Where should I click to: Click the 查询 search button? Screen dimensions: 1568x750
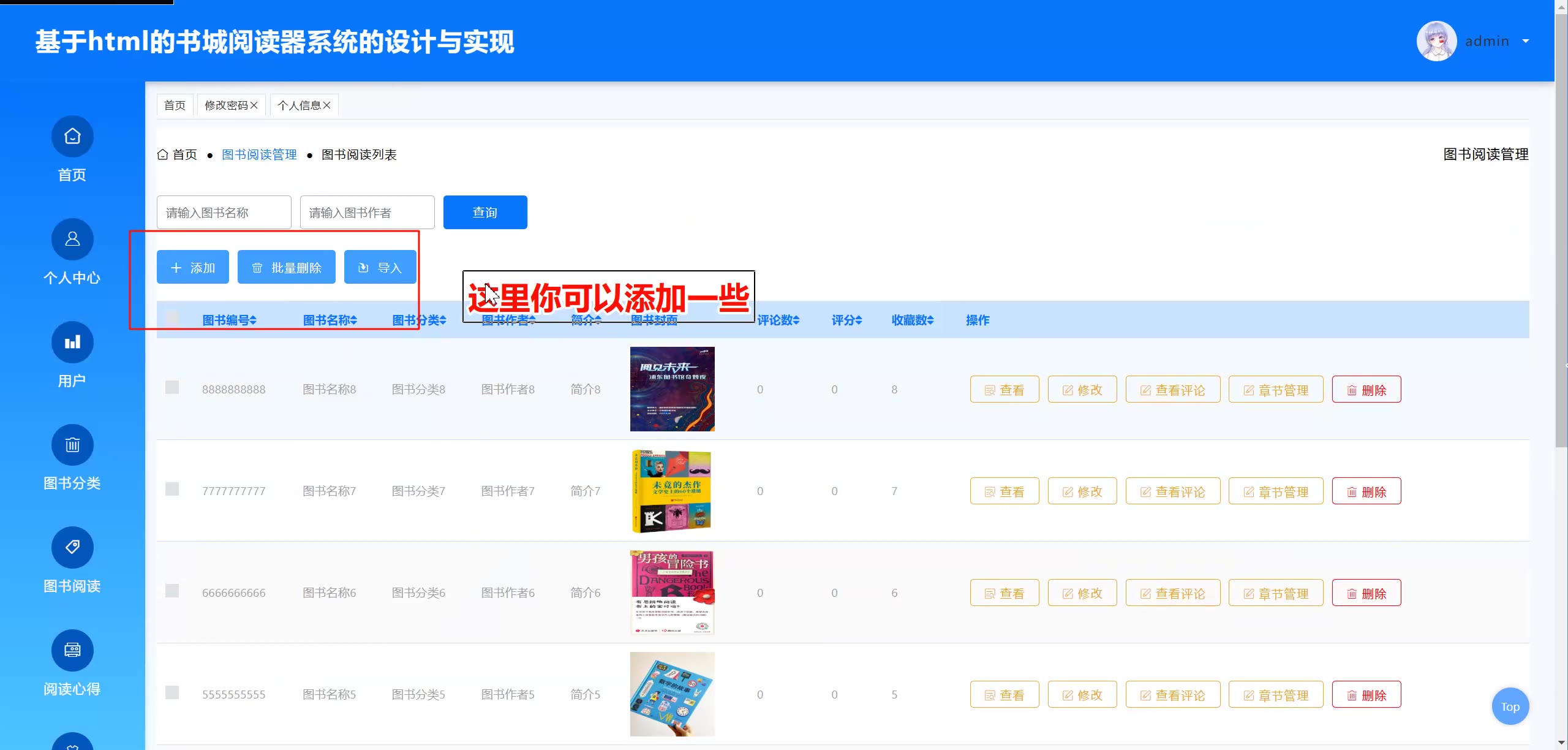[484, 212]
